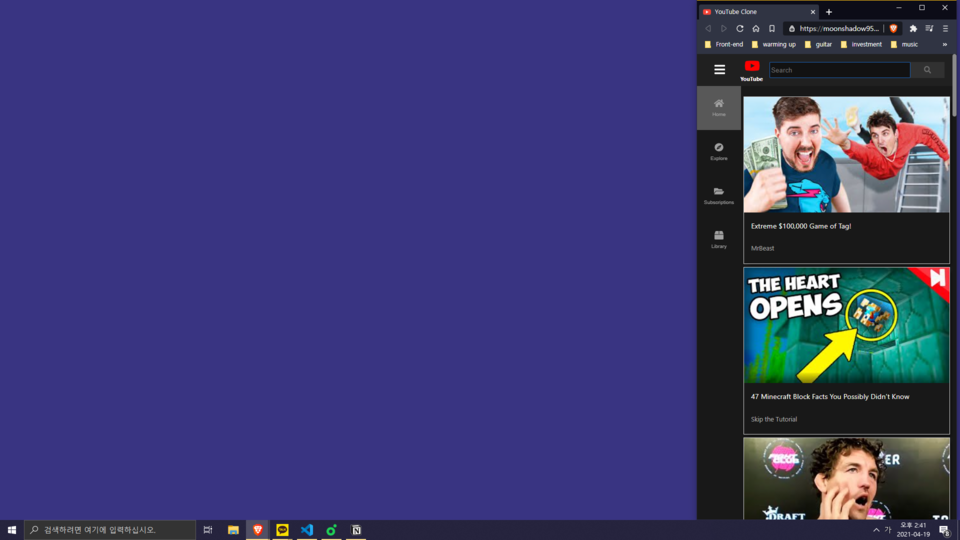Open Brave Shields lion icon
The height and width of the screenshot is (540, 960).
coord(893,29)
